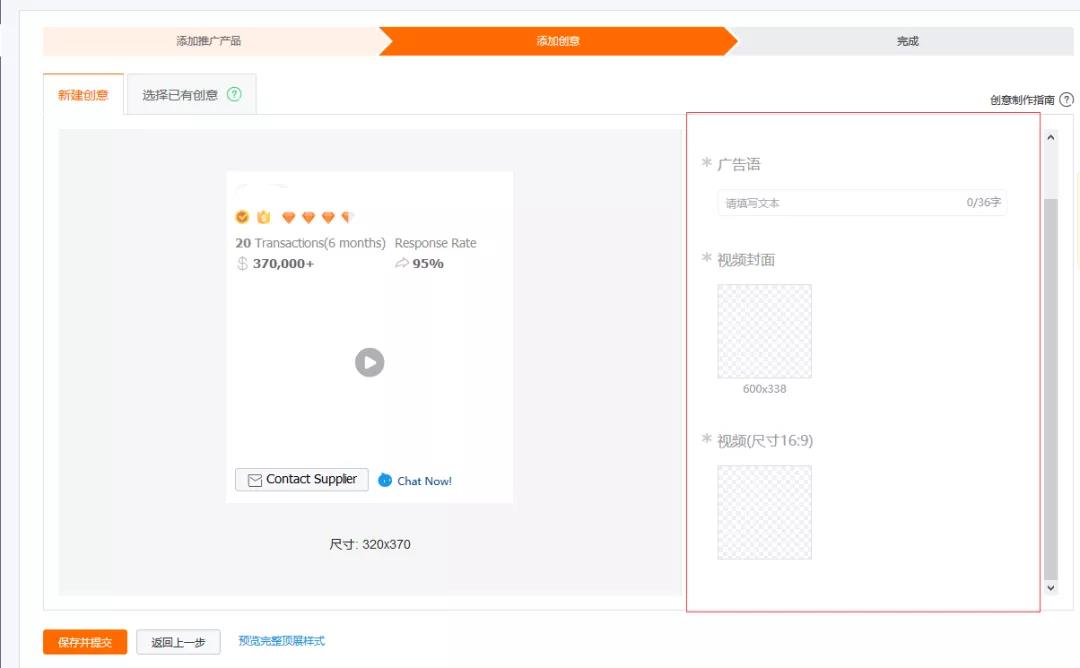Click green help icon beside 选择已有创意

234,94
